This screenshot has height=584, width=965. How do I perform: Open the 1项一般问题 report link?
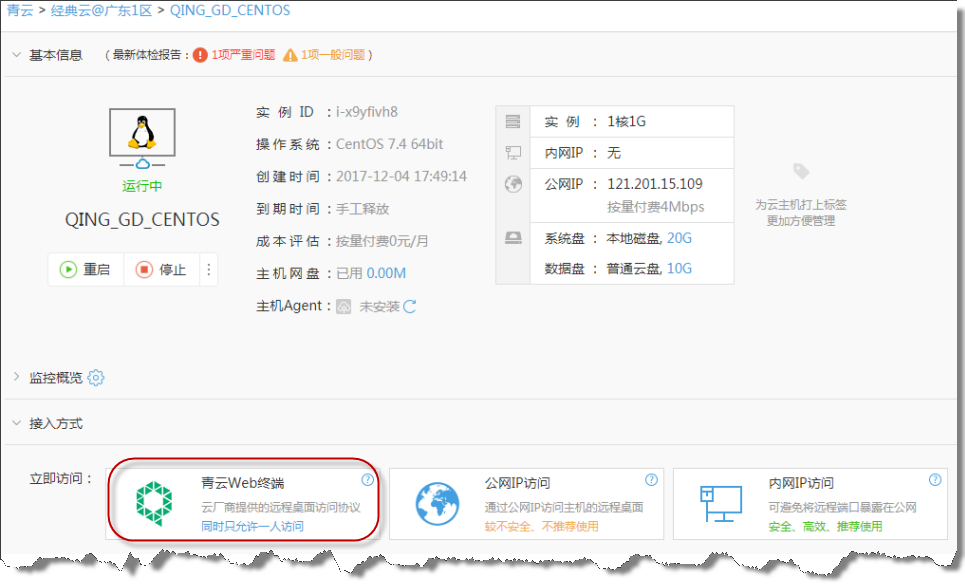333,55
